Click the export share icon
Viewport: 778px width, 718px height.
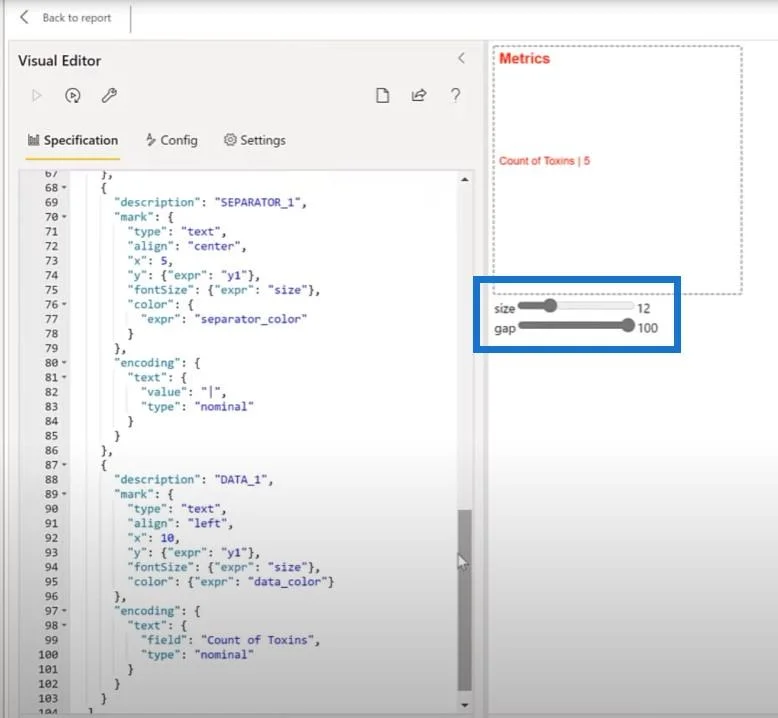[x=419, y=95]
